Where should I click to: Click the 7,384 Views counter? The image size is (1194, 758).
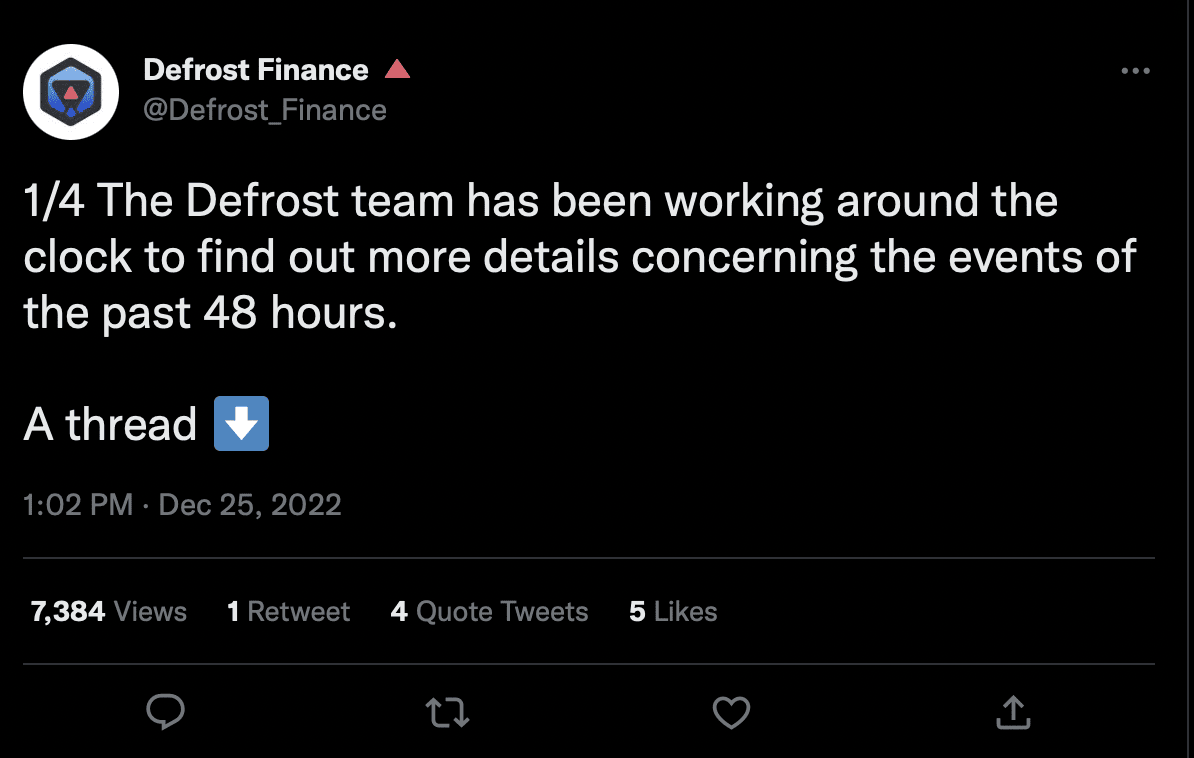click(x=106, y=611)
